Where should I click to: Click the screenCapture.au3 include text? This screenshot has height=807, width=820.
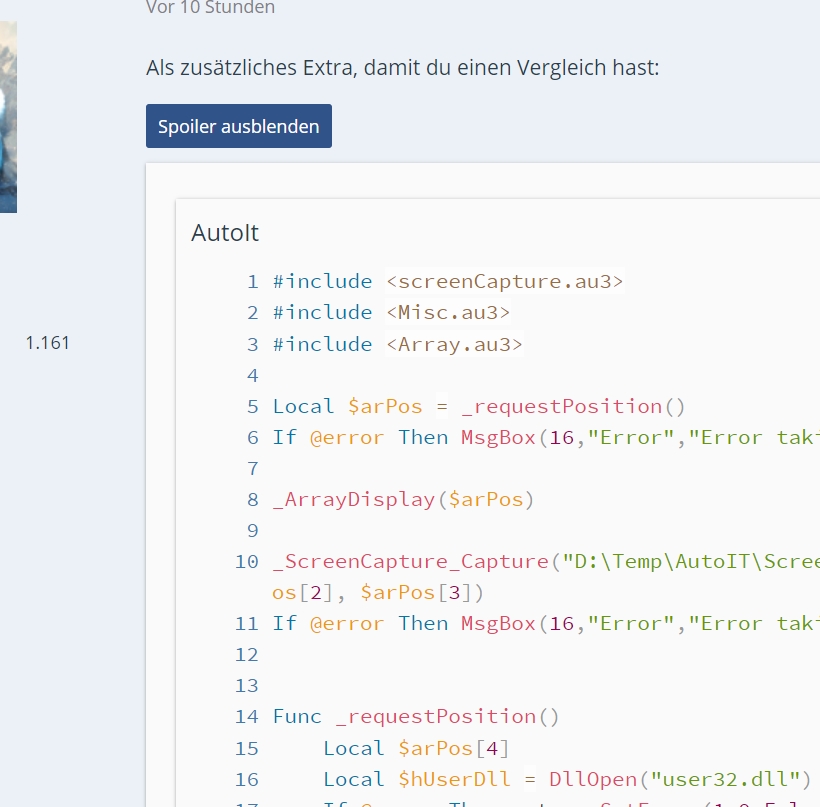(504, 282)
